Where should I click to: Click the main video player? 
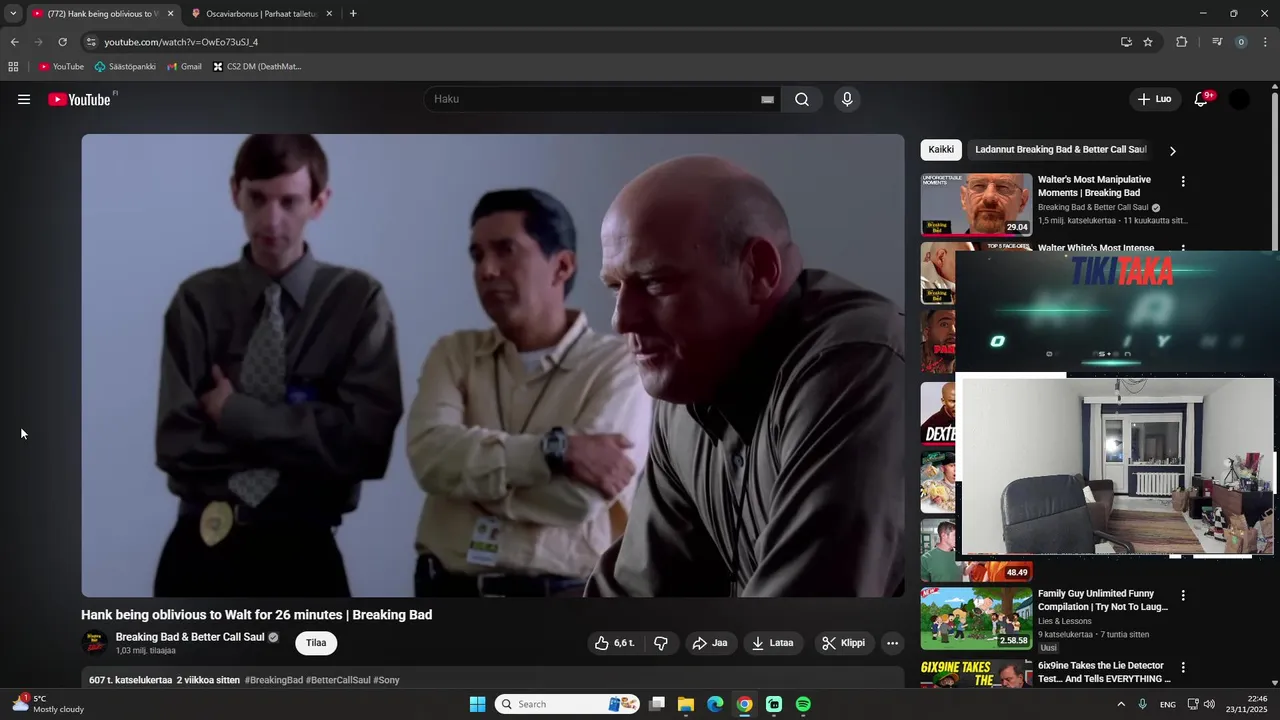(493, 366)
